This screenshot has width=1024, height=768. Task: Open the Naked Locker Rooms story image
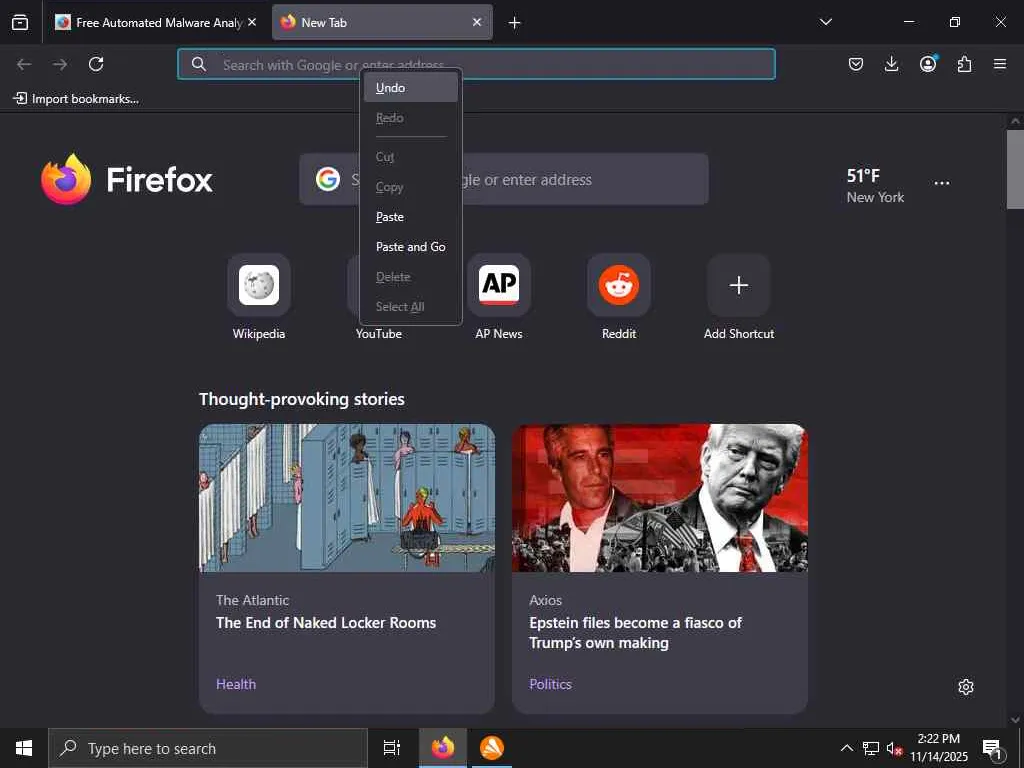click(x=347, y=498)
